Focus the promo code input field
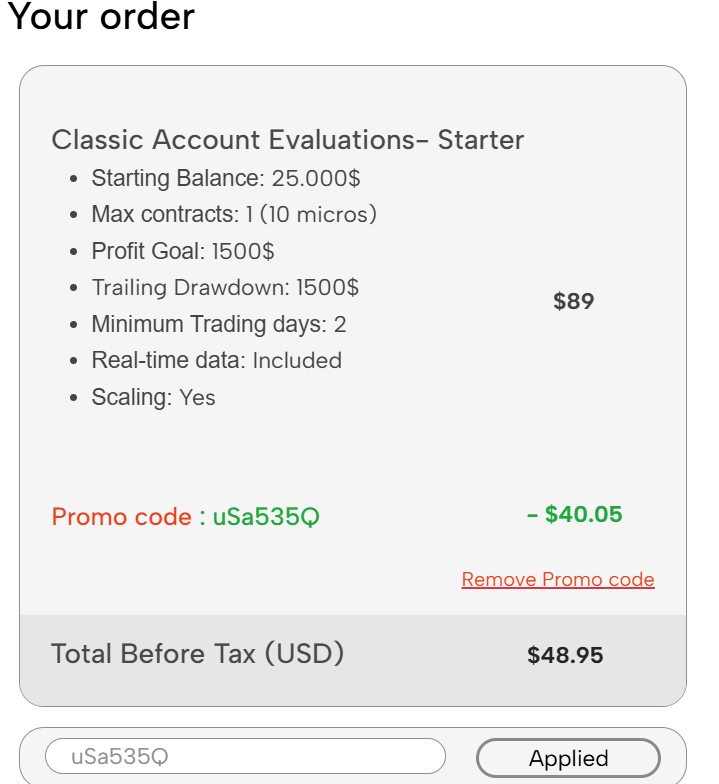 coord(245,756)
